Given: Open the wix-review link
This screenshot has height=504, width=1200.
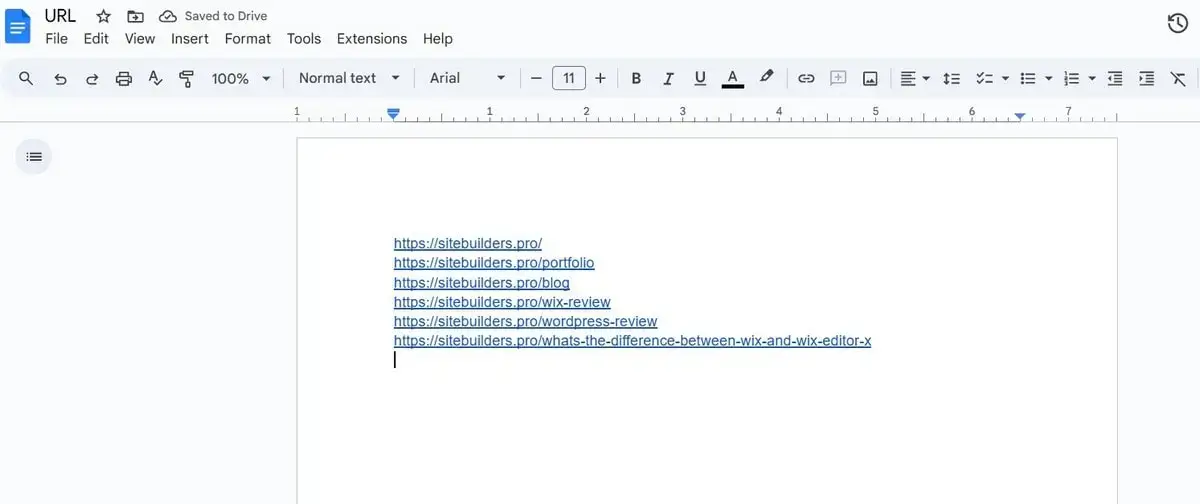Looking at the screenshot, I should point(502,302).
